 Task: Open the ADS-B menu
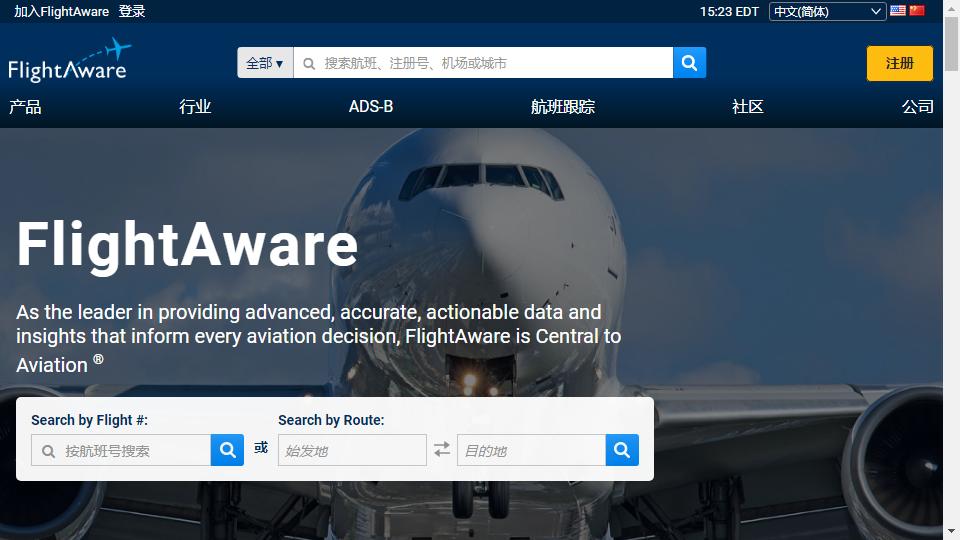(x=370, y=107)
